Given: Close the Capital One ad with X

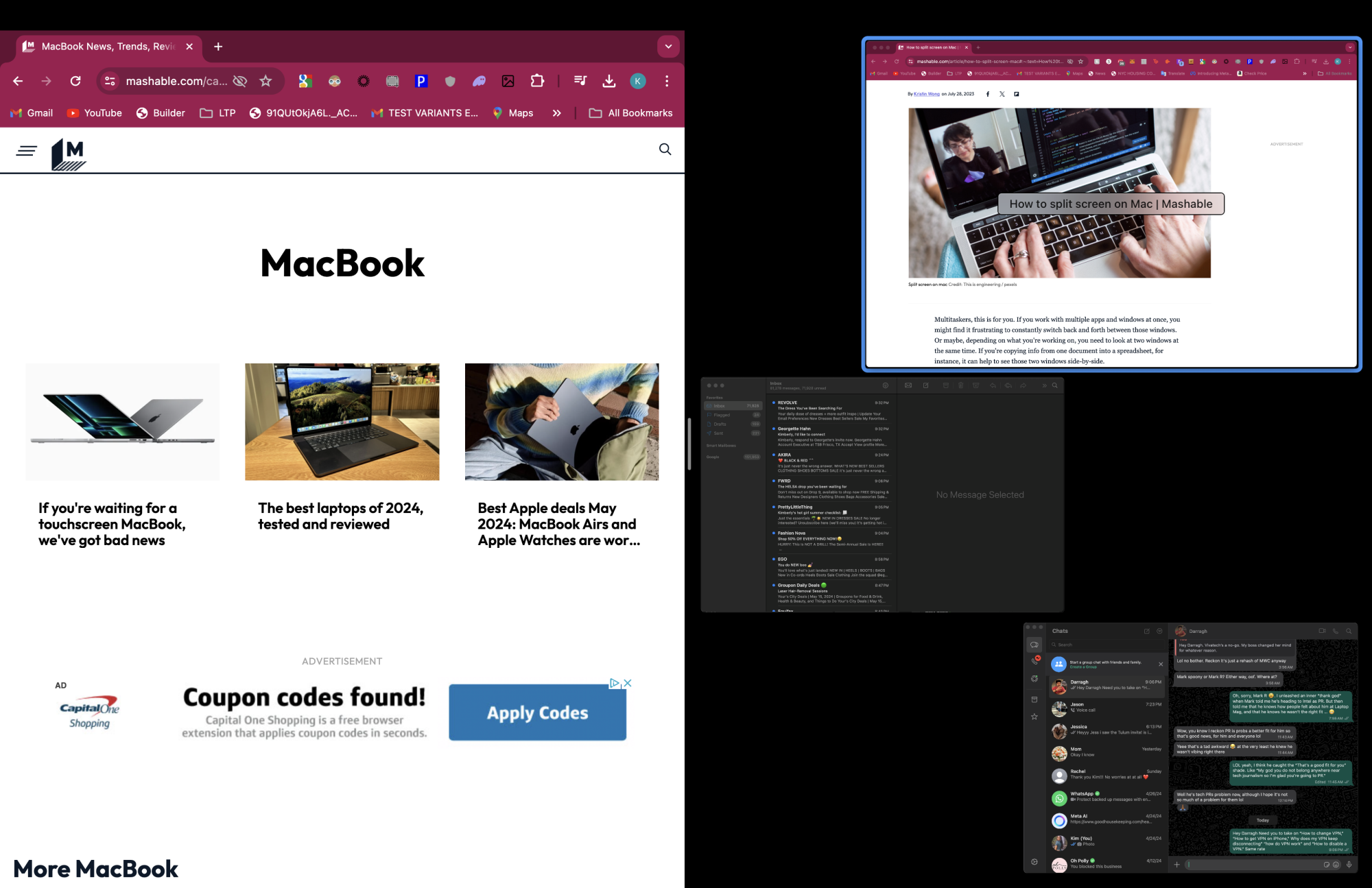Looking at the screenshot, I should (x=628, y=683).
